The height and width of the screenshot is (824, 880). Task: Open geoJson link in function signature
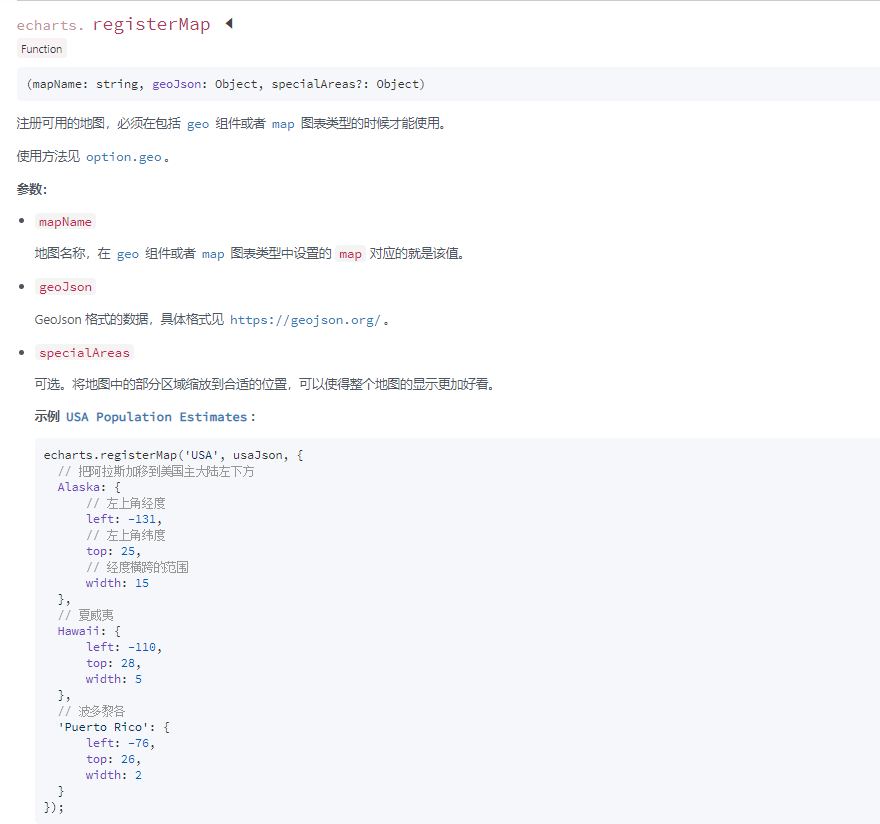pos(176,84)
